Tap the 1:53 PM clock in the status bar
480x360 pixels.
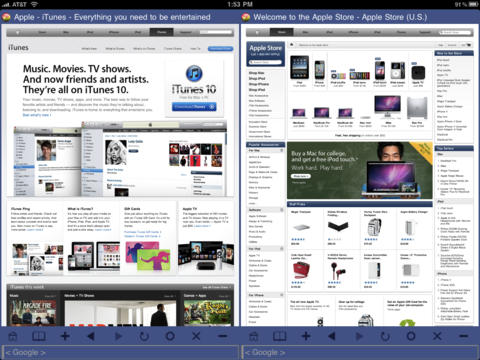click(x=240, y=4)
